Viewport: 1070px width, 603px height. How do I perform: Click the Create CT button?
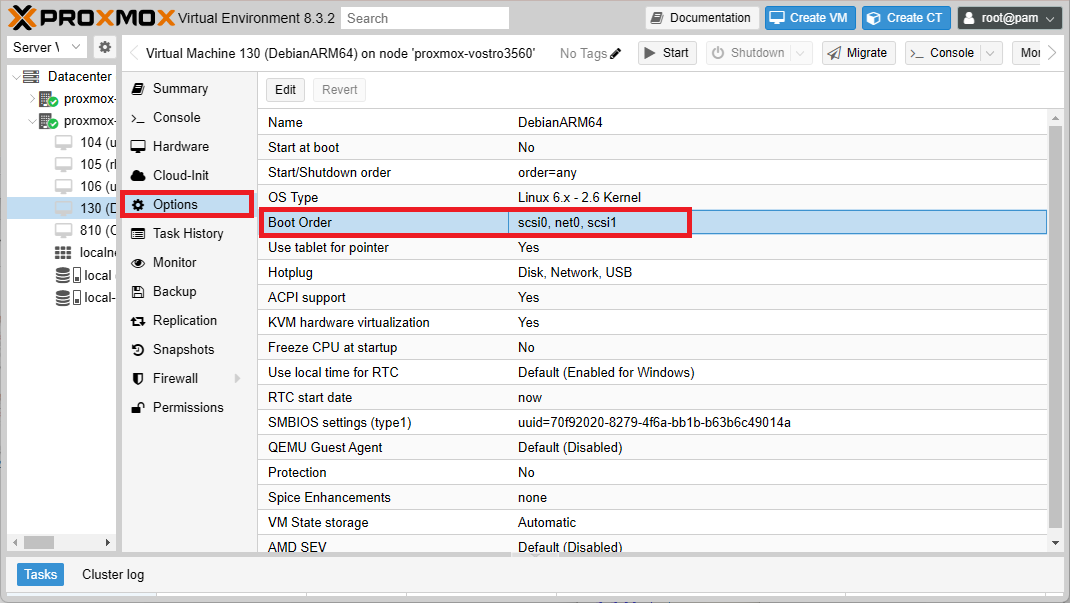point(906,18)
